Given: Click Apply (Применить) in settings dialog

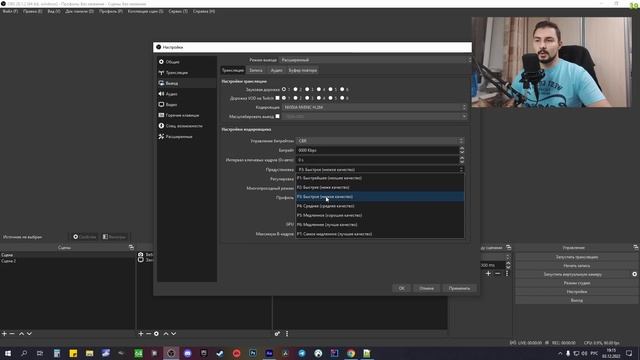Looking at the screenshot, I should 459,288.
